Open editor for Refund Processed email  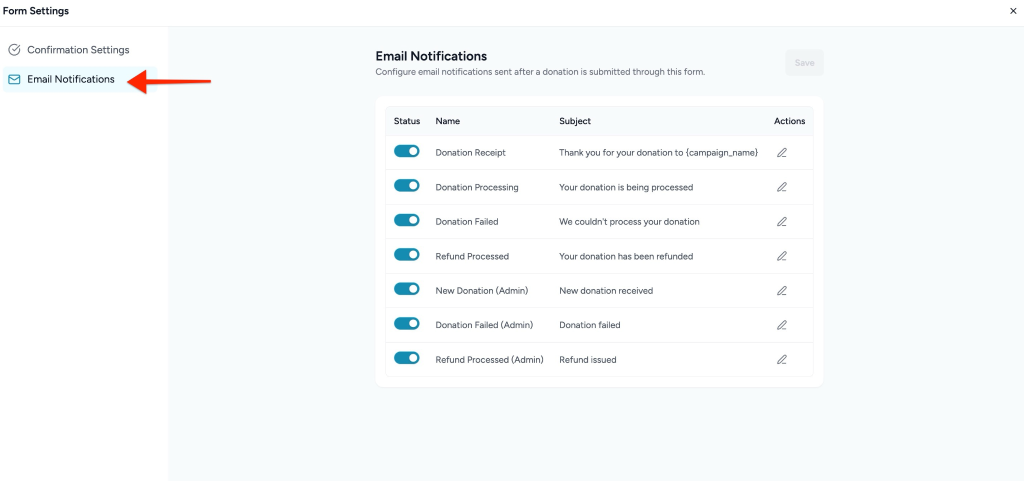coord(782,256)
